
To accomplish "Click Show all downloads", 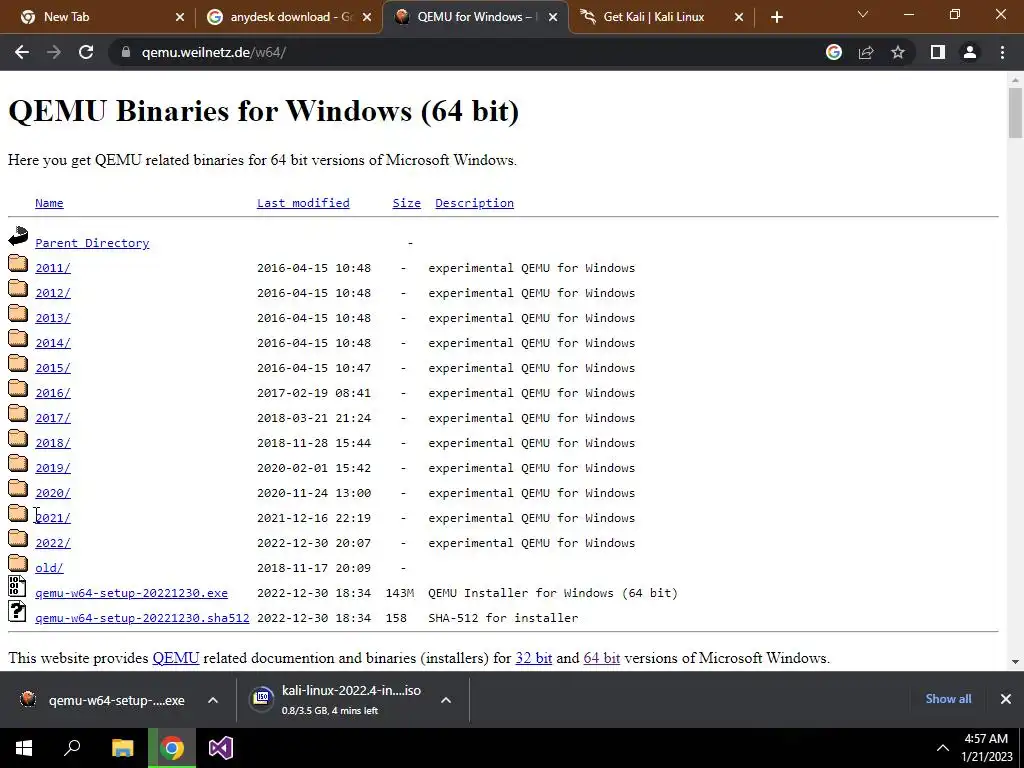I will [x=948, y=699].
